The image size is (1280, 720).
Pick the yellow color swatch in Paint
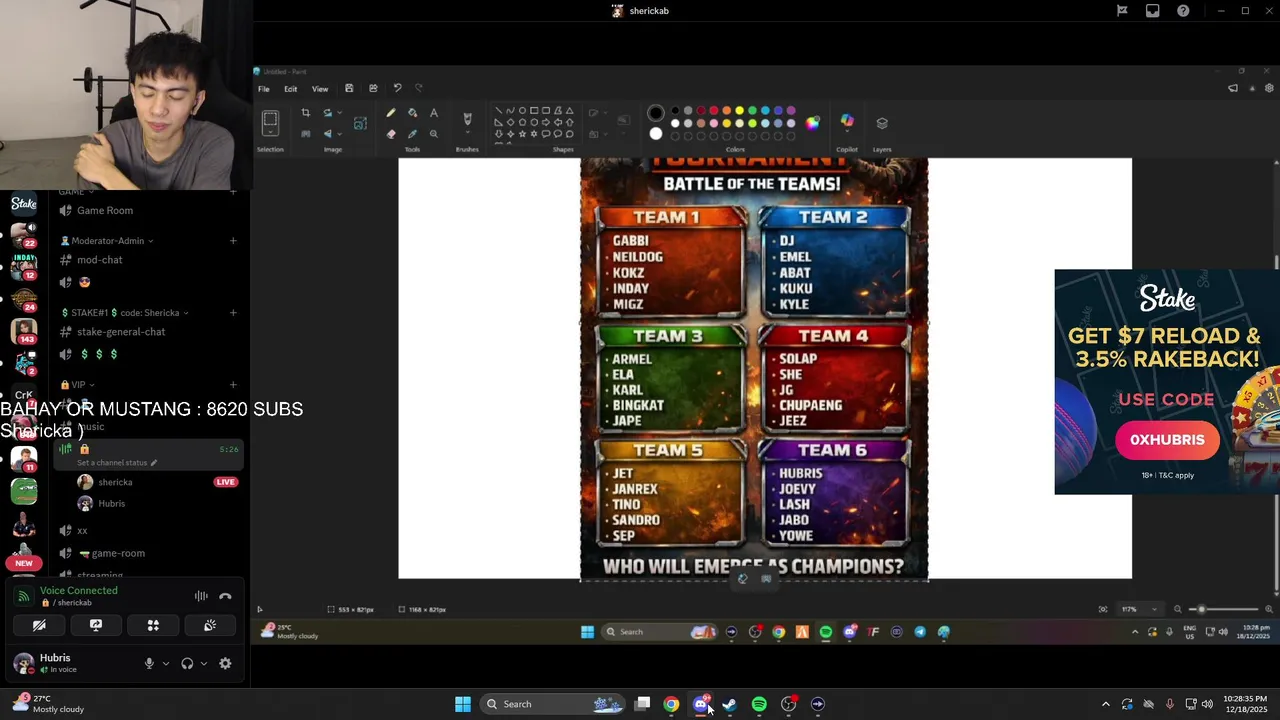pyautogui.click(x=739, y=111)
